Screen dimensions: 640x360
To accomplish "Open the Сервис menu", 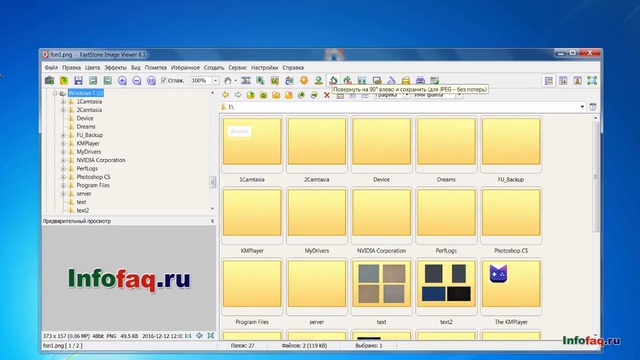I will tap(238, 68).
